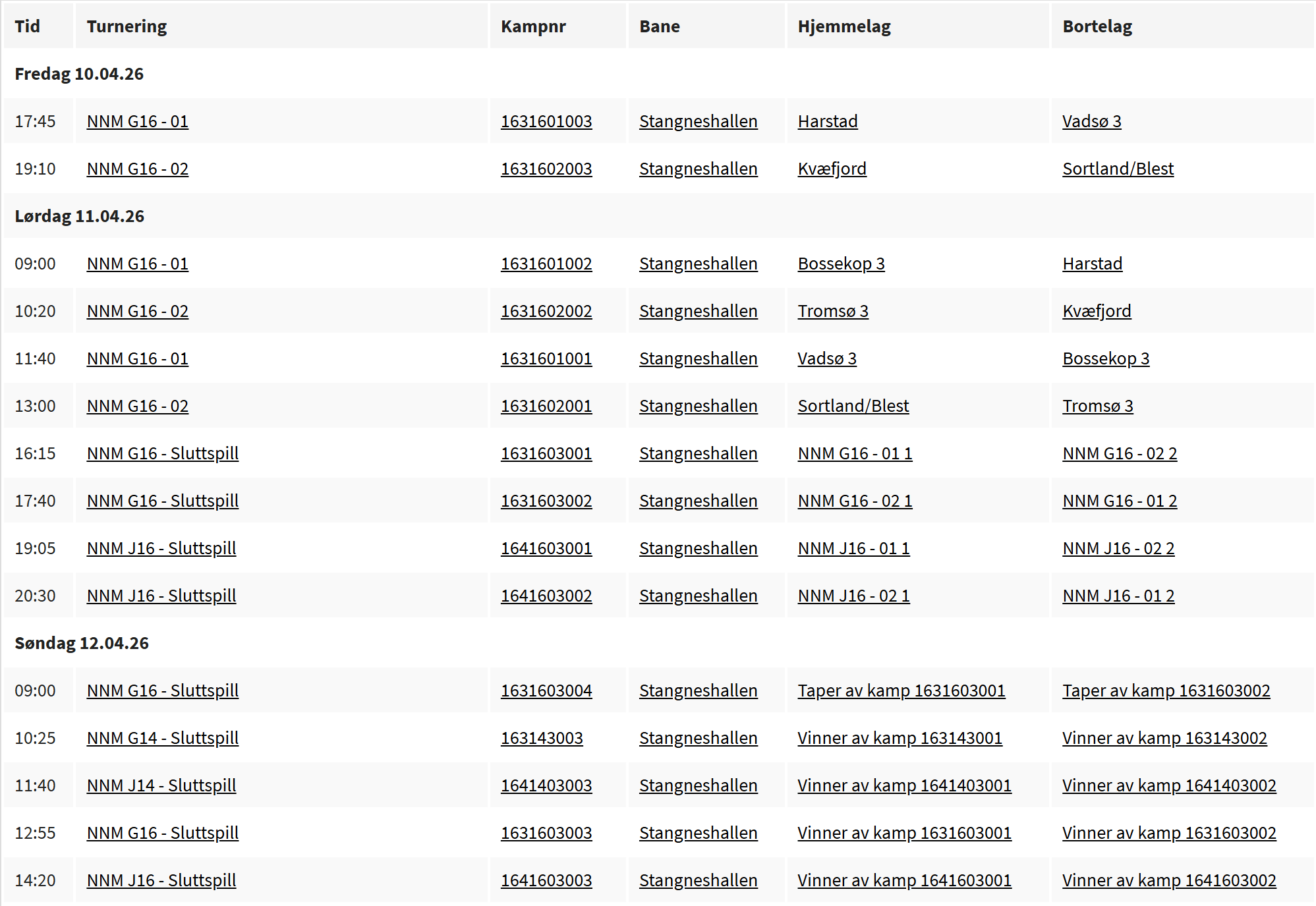Click Bossekop 3 in the Hjemmelag column
Viewport: 1316px width, 906px height.
tap(841, 264)
